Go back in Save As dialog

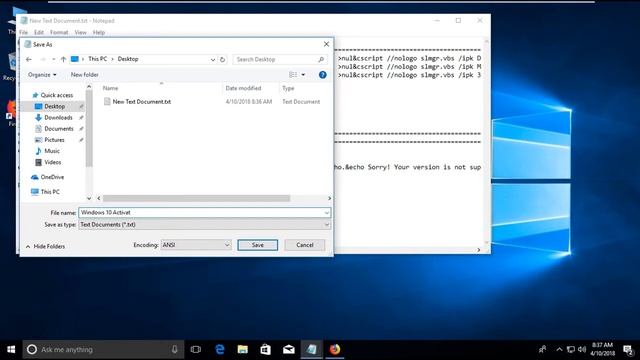pos(29,59)
